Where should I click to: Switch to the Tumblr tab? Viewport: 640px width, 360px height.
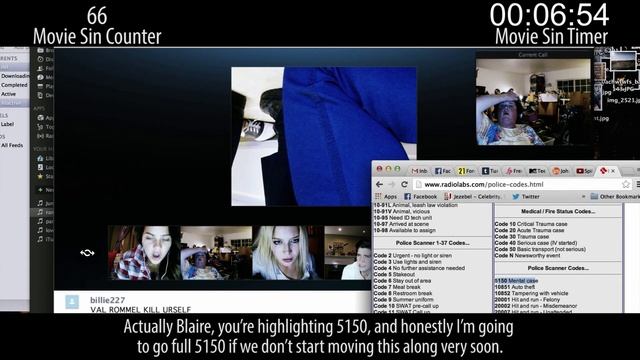click(x=490, y=171)
